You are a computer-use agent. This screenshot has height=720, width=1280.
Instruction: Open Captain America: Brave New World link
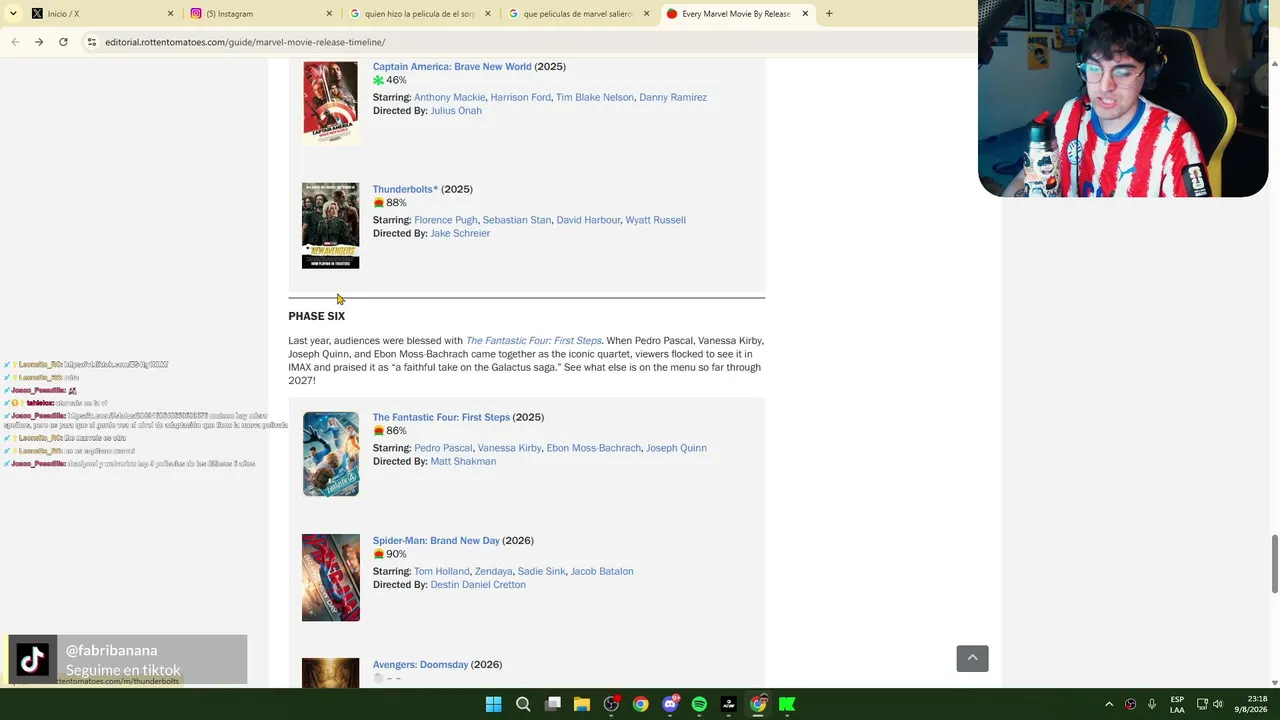pyautogui.click(x=452, y=67)
